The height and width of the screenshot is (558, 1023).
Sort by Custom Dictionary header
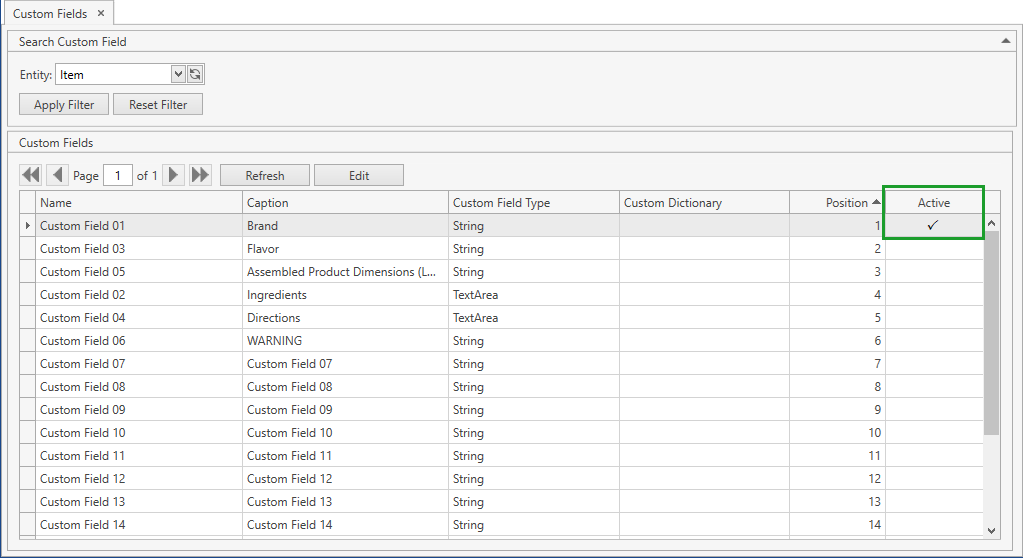[705, 202]
